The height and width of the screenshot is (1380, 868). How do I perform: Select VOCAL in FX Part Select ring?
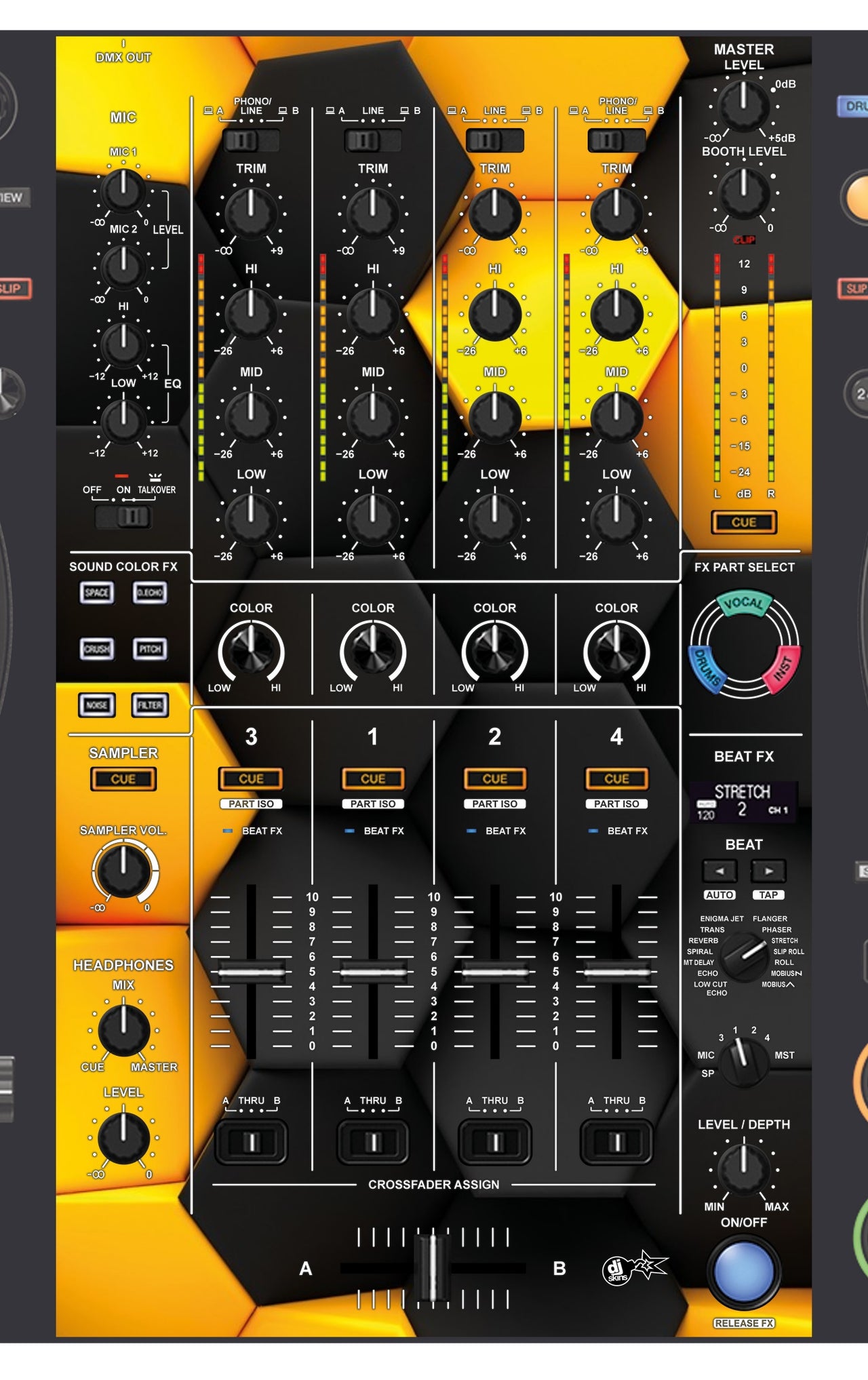[x=744, y=604]
